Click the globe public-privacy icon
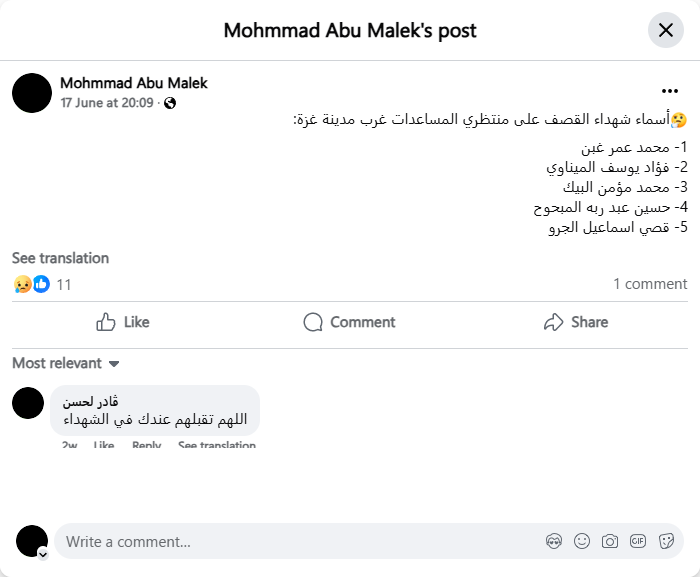The width and height of the screenshot is (700, 577). coord(170,103)
